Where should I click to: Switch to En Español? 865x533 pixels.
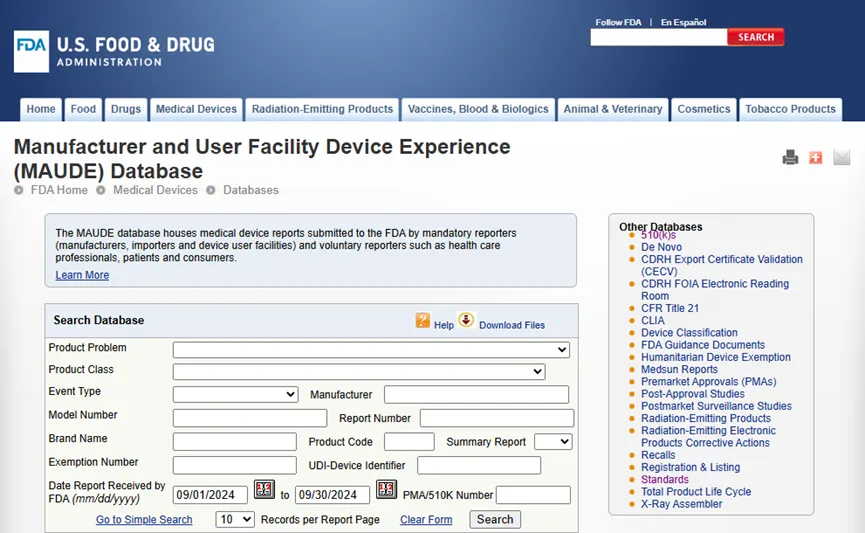tap(684, 22)
